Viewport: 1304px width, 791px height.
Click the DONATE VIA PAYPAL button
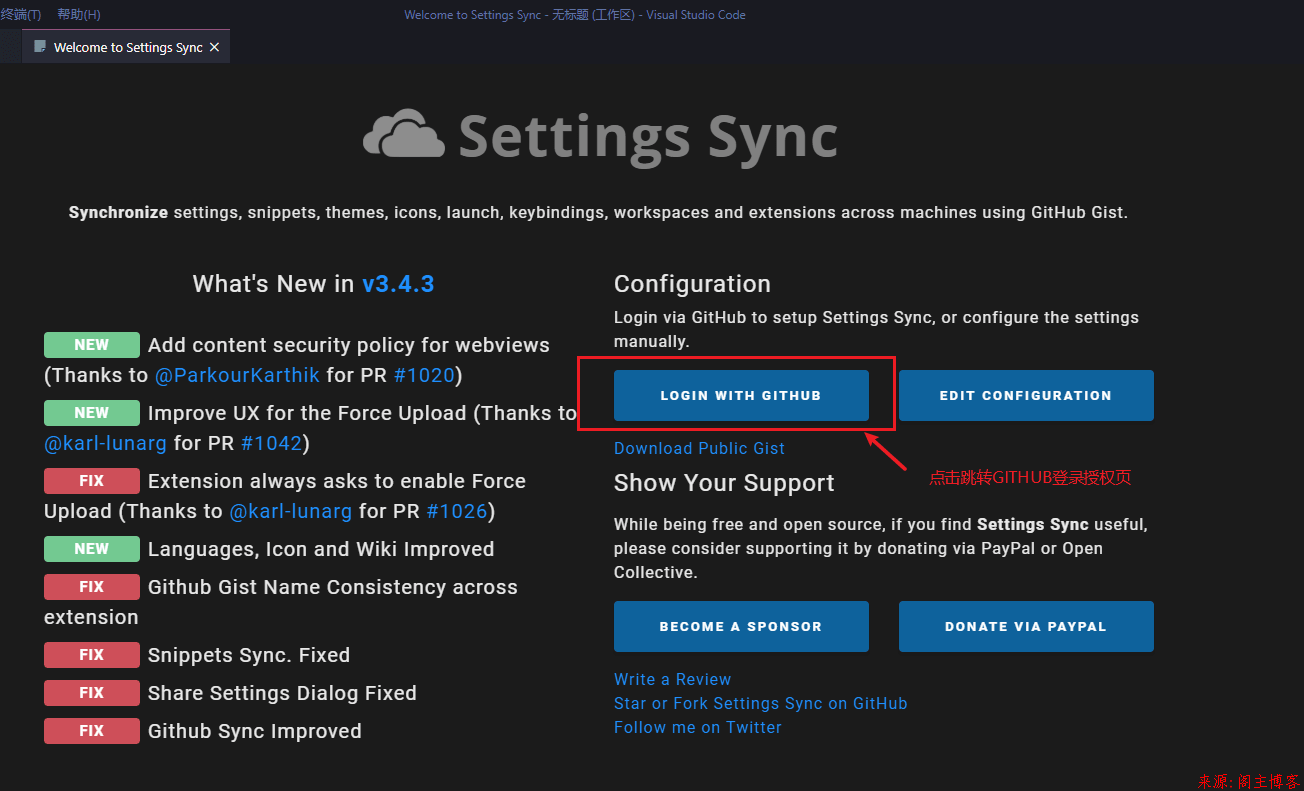click(x=1026, y=626)
